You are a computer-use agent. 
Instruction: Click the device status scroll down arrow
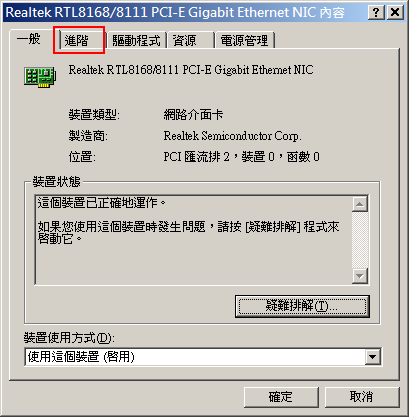(x=360, y=276)
